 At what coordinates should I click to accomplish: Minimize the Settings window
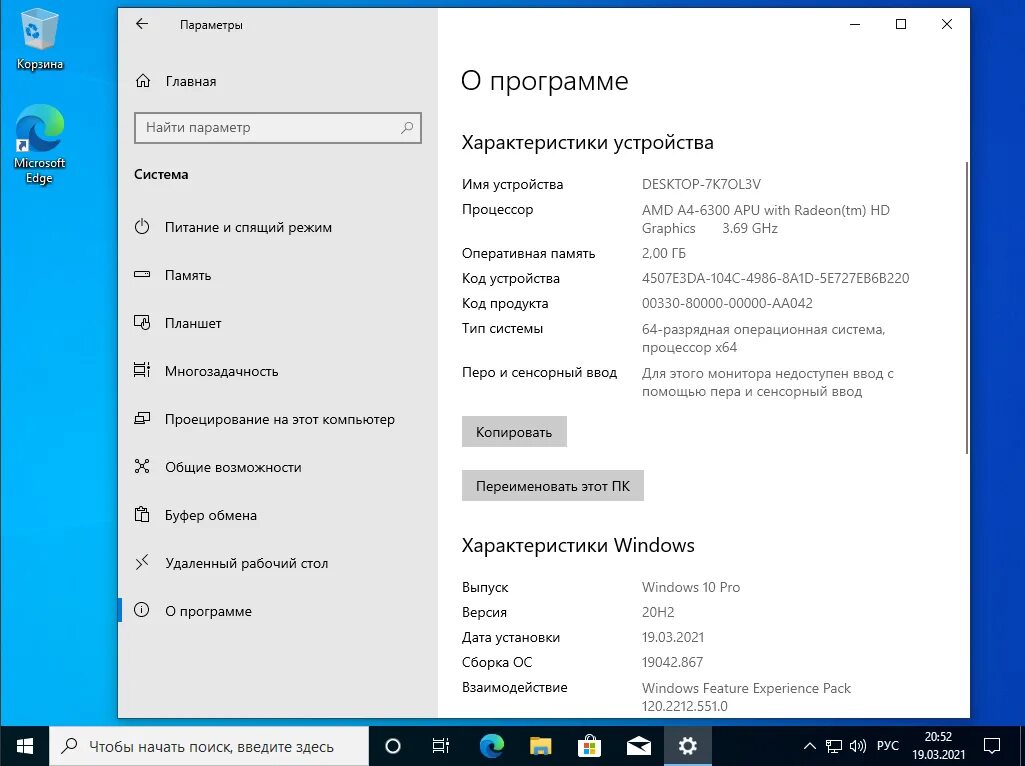tap(855, 24)
